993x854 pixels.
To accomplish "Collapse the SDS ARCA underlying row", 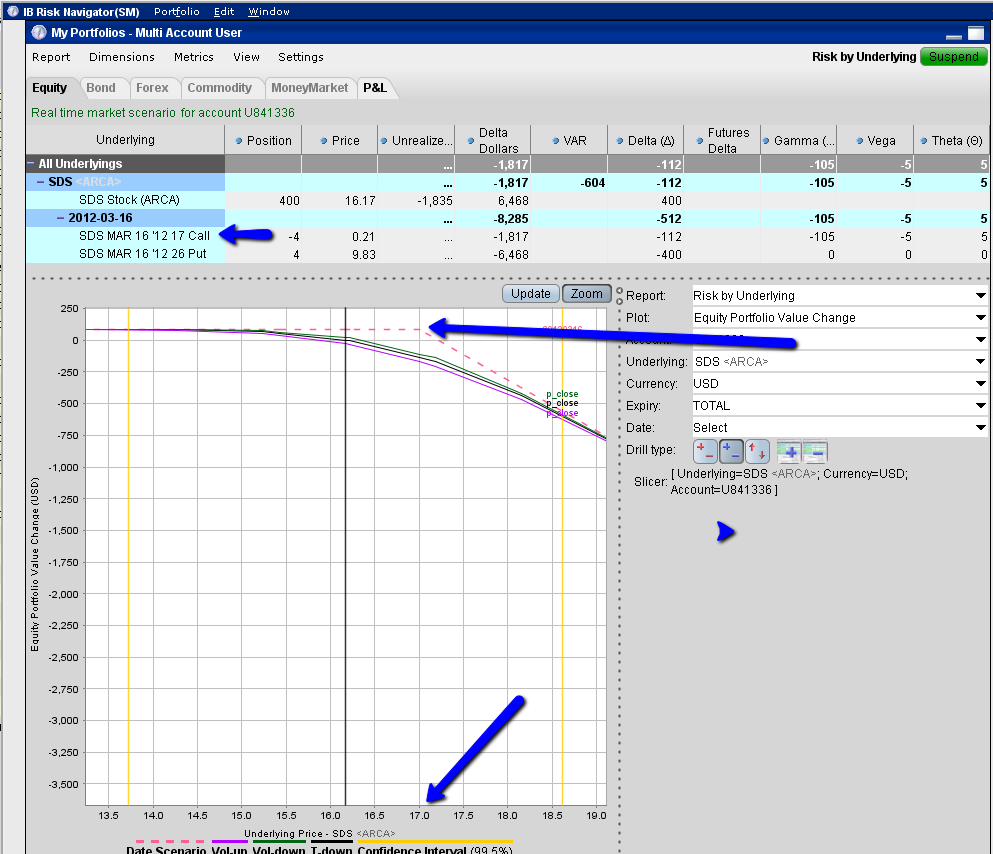I will 41,182.
